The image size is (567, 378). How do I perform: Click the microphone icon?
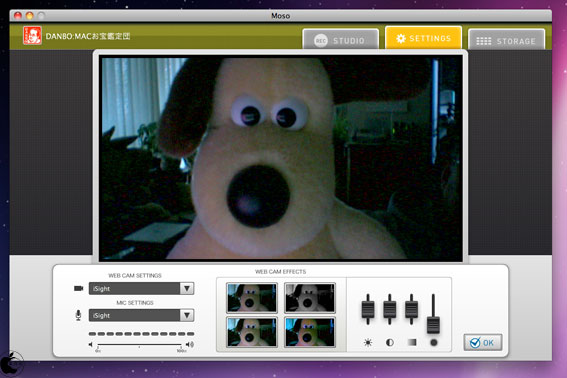(78, 315)
